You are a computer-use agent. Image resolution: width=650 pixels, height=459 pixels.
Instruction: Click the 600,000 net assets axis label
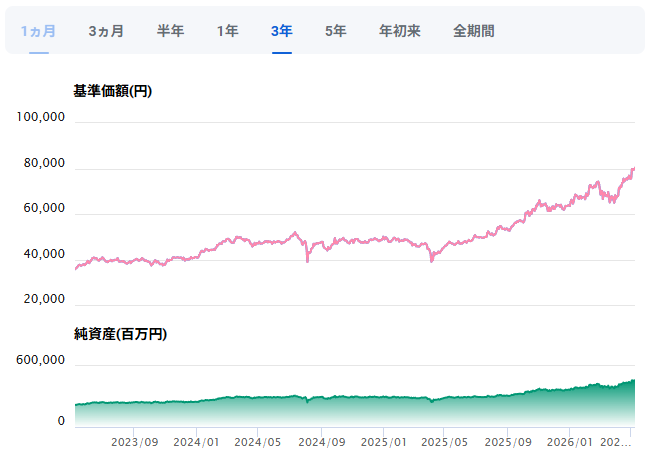coord(41,359)
